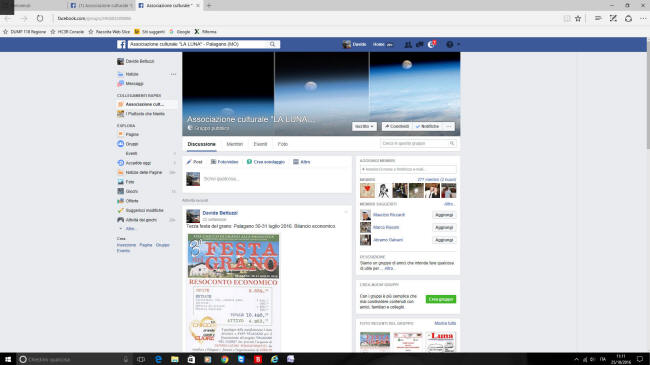Screen dimensions: 650x365
Task: Open the messages icon in header
Action: point(420,44)
